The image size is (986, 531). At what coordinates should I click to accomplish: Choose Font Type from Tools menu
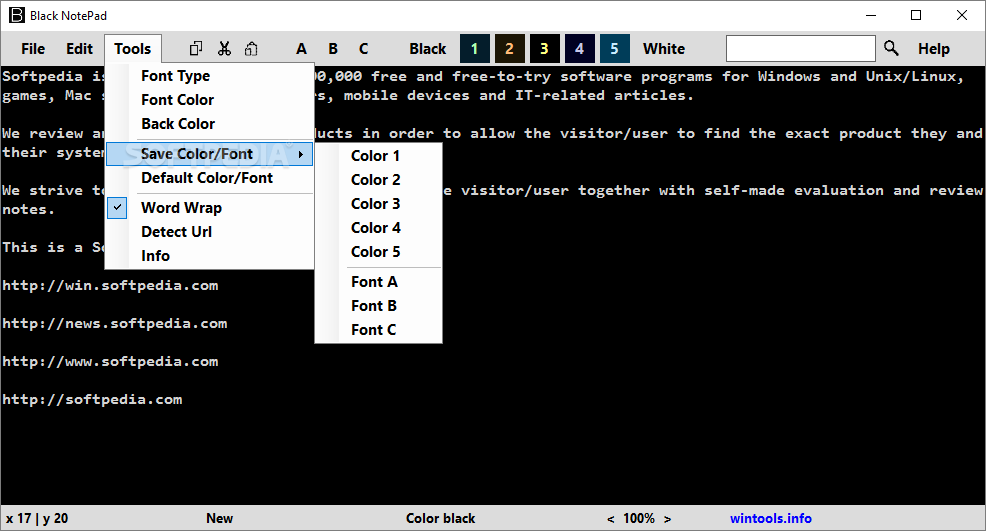tap(209, 76)
